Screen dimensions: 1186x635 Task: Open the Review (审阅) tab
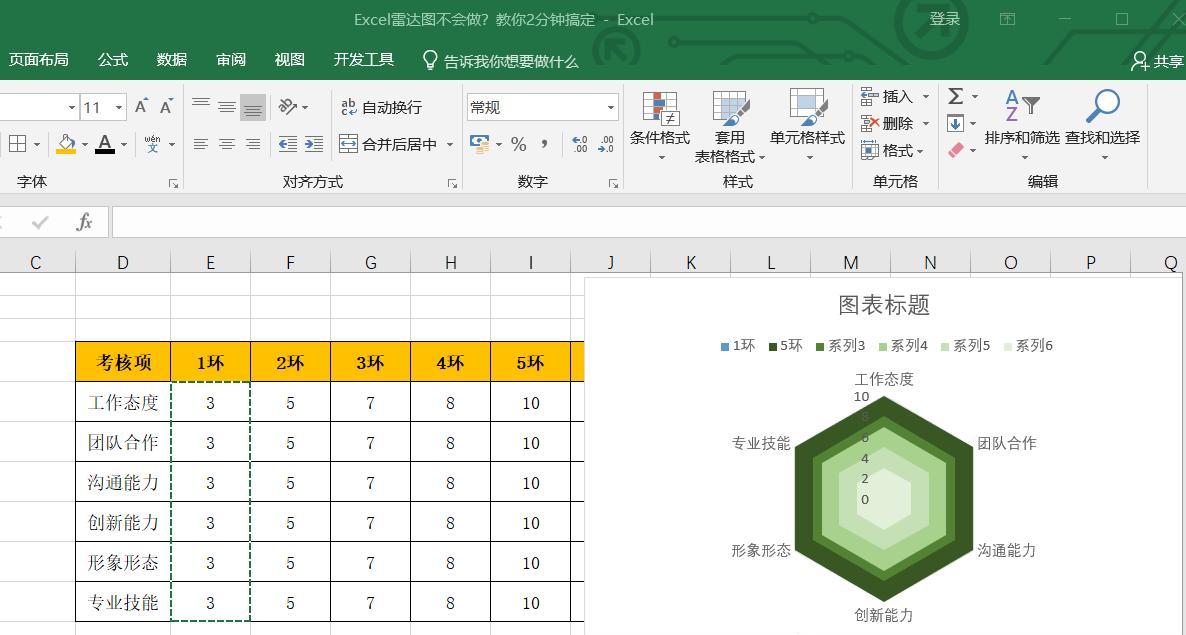231,60
